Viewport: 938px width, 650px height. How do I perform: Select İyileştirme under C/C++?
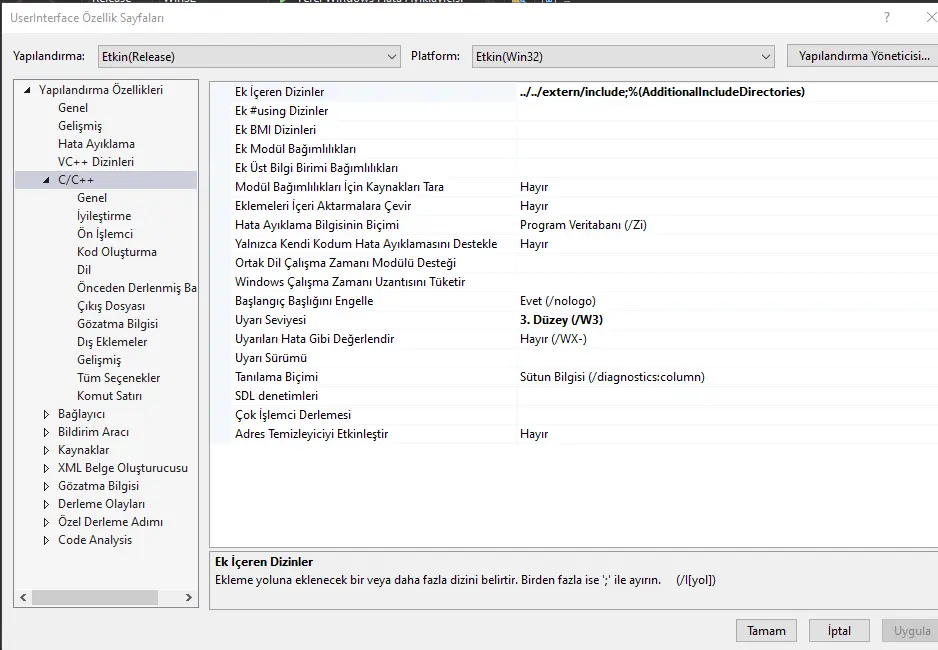(x=104, y=216)
